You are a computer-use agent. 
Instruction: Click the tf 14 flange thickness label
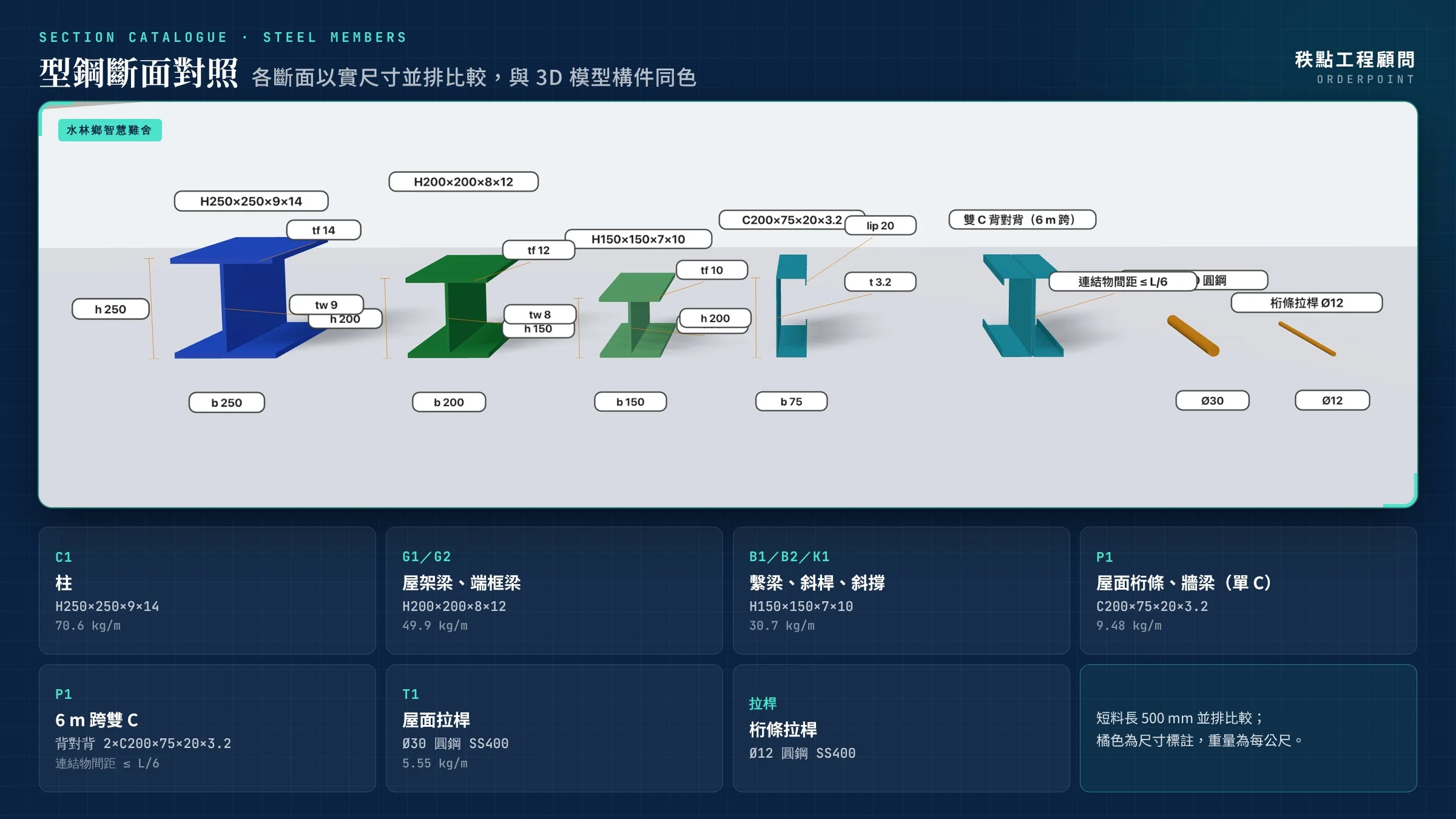coord(323,230)
